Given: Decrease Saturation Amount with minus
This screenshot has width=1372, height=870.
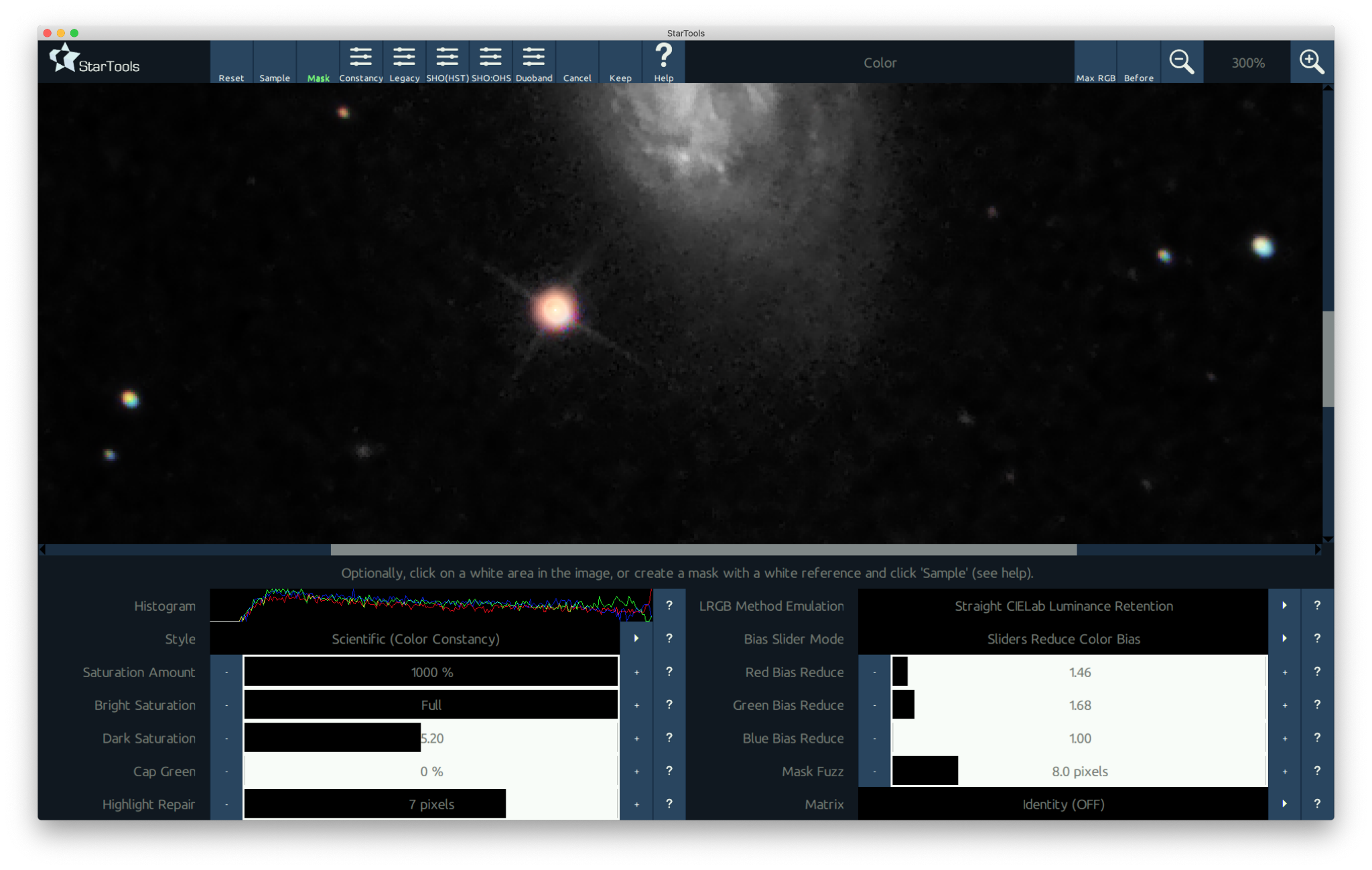Looking at the screenshot, I should coord(226,672).
